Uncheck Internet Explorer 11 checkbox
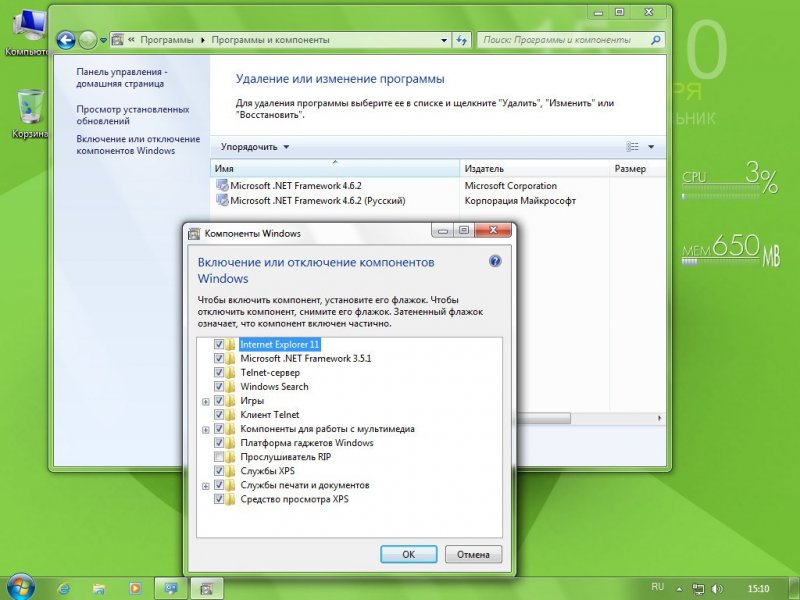 [x=219, y=344]
